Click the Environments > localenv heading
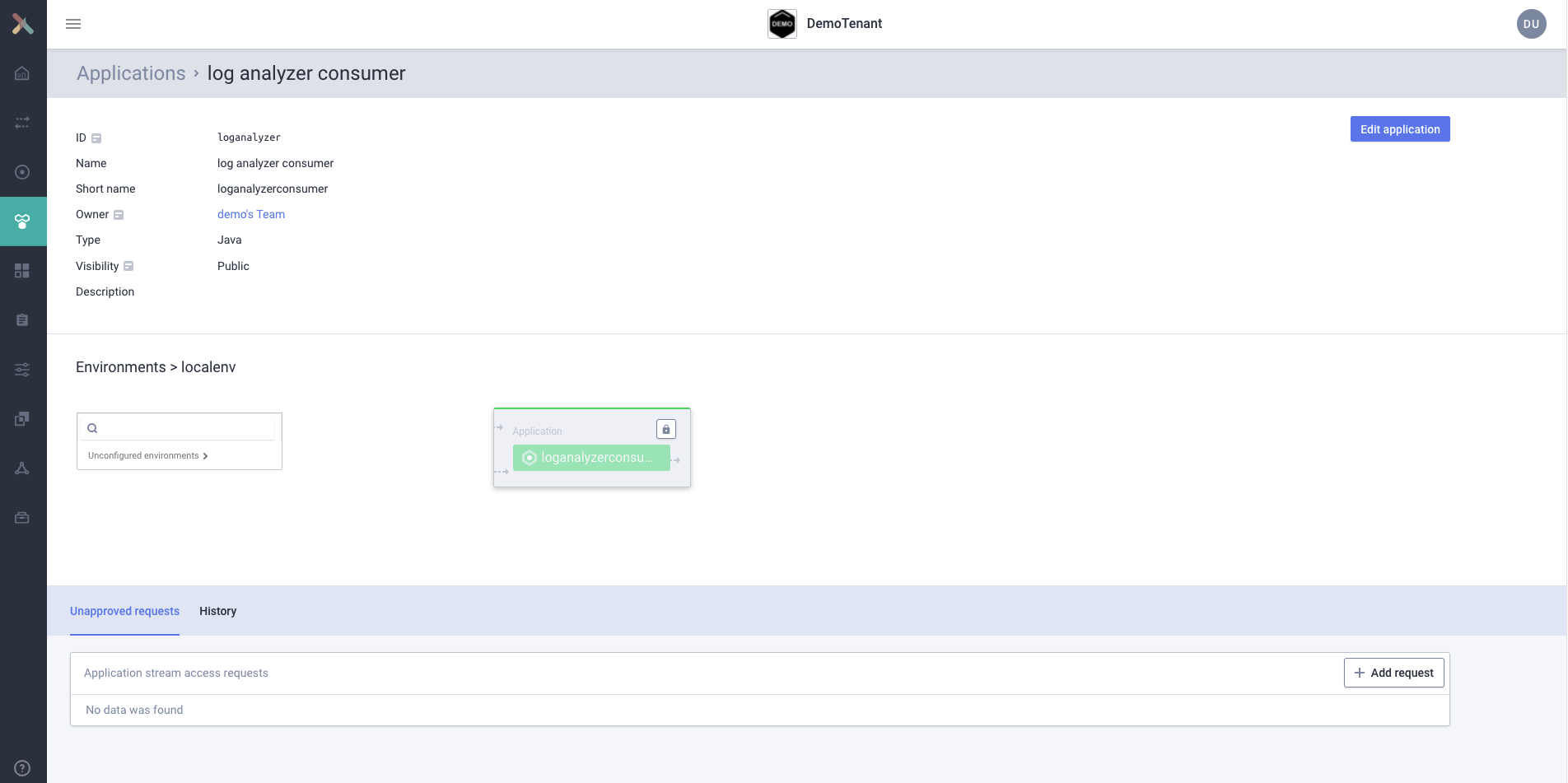The width and height of the screenshot is (1568, 783). pyautogui.click(x=156, y=367)
